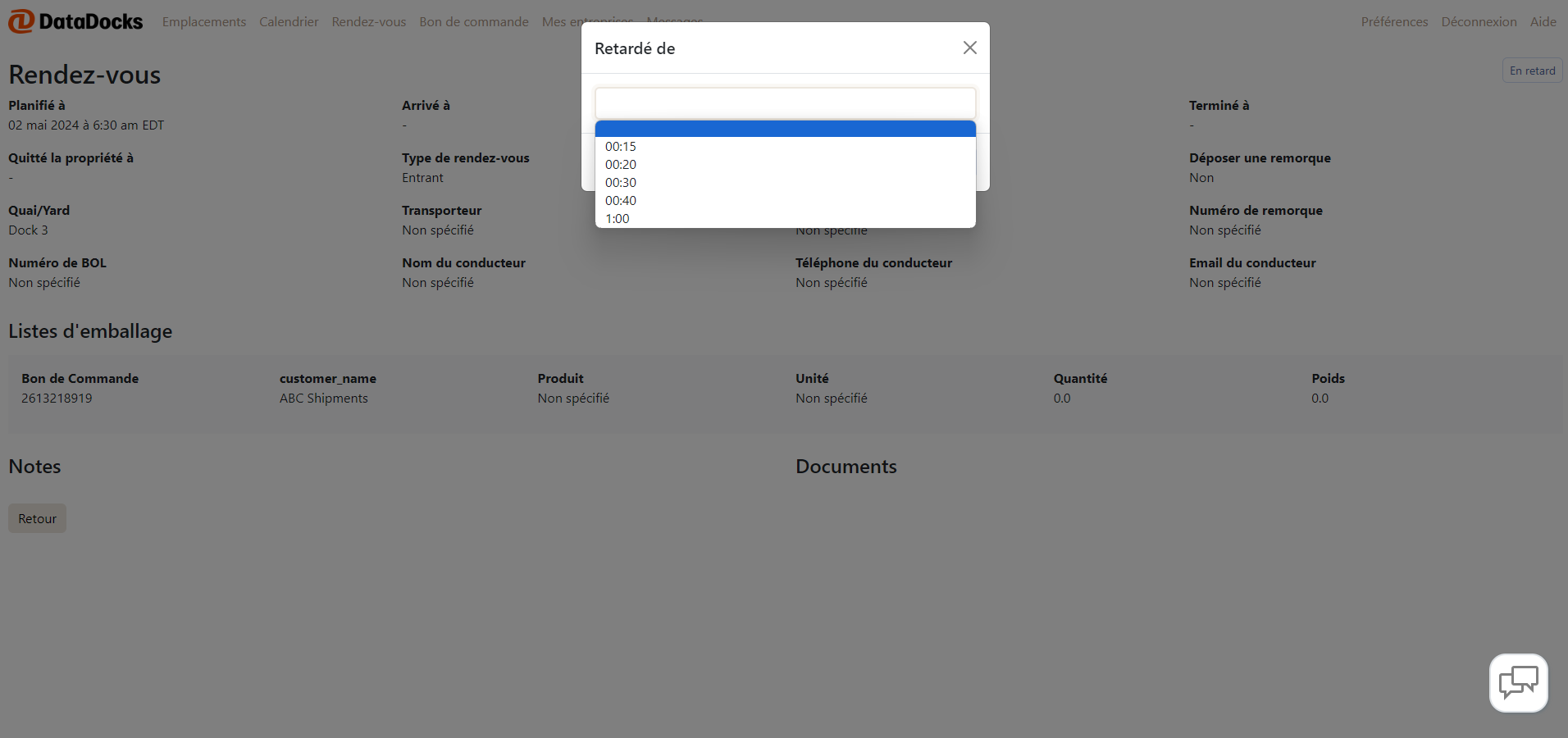
Task: Choose 00:30 from the delay list
Action: (x=785, y=182)
